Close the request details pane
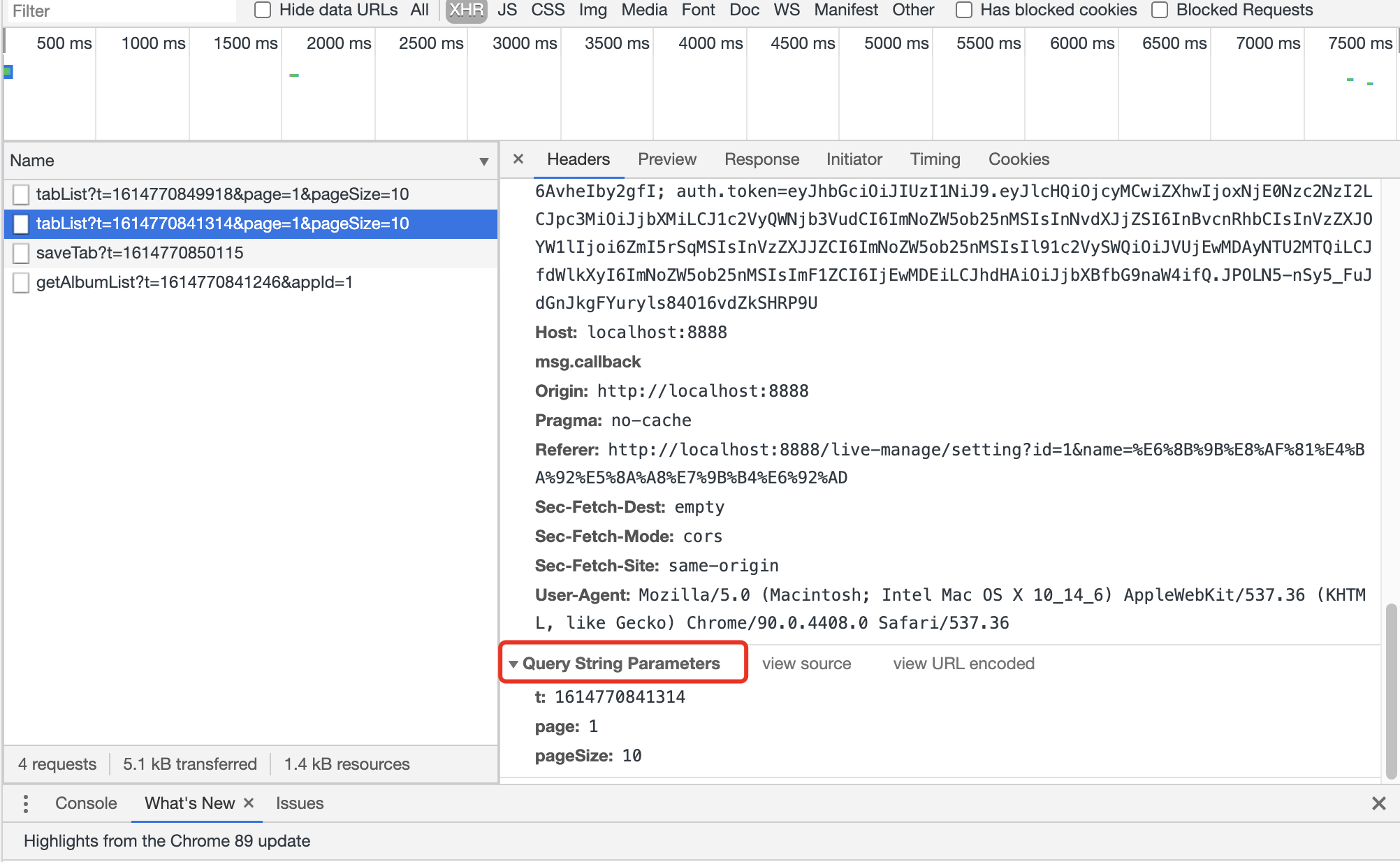The width and height of the screenshot is (1400, 862). 518,159
